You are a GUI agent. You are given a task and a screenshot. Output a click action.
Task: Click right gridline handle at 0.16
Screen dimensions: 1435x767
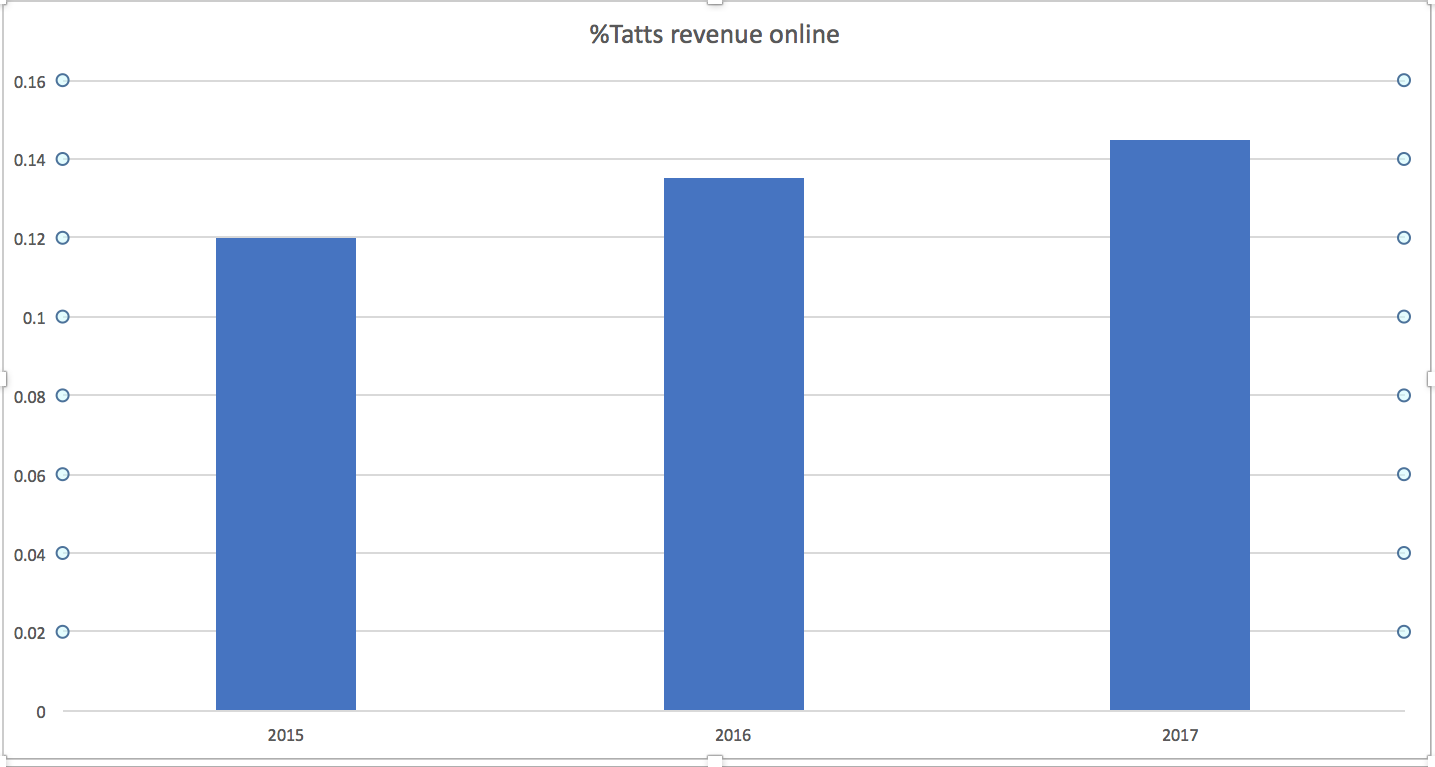point(1403,80)
